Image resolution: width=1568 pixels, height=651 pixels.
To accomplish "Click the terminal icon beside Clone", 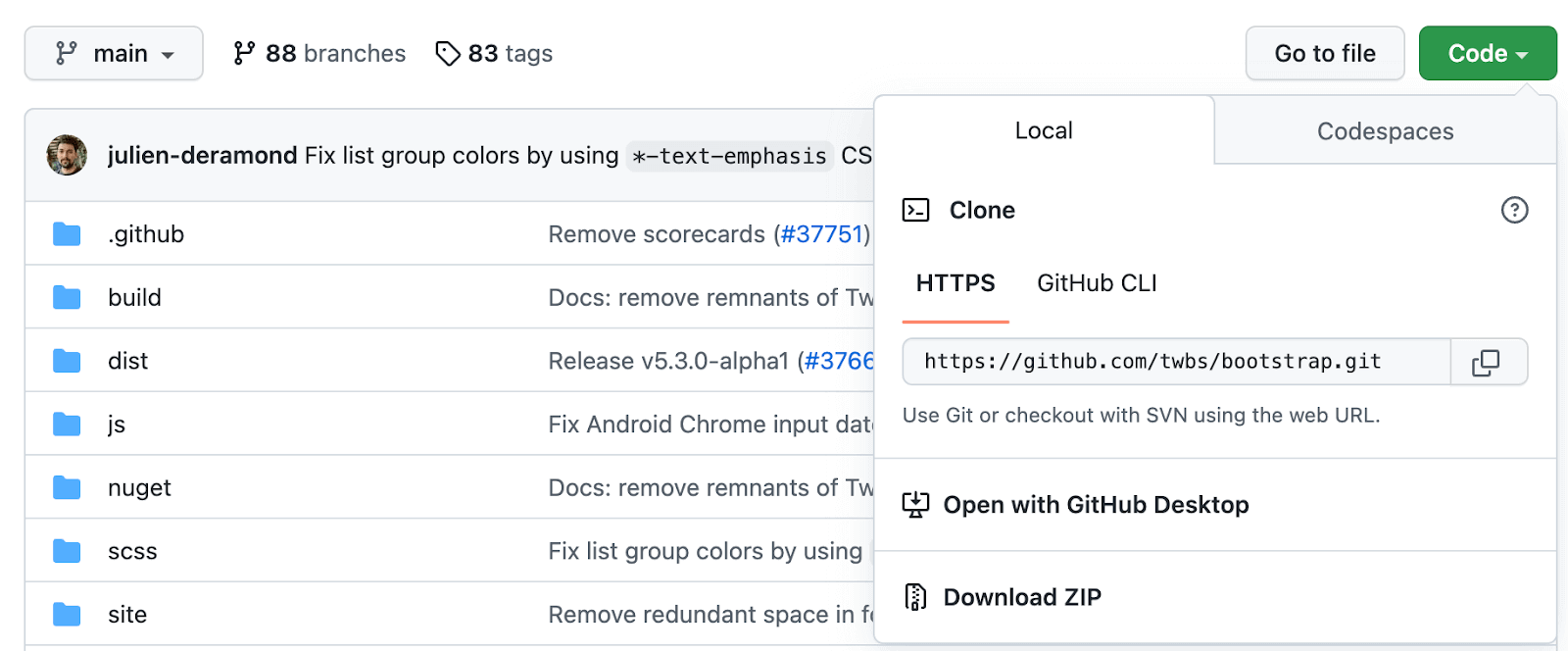I will [x=915, y=210].
